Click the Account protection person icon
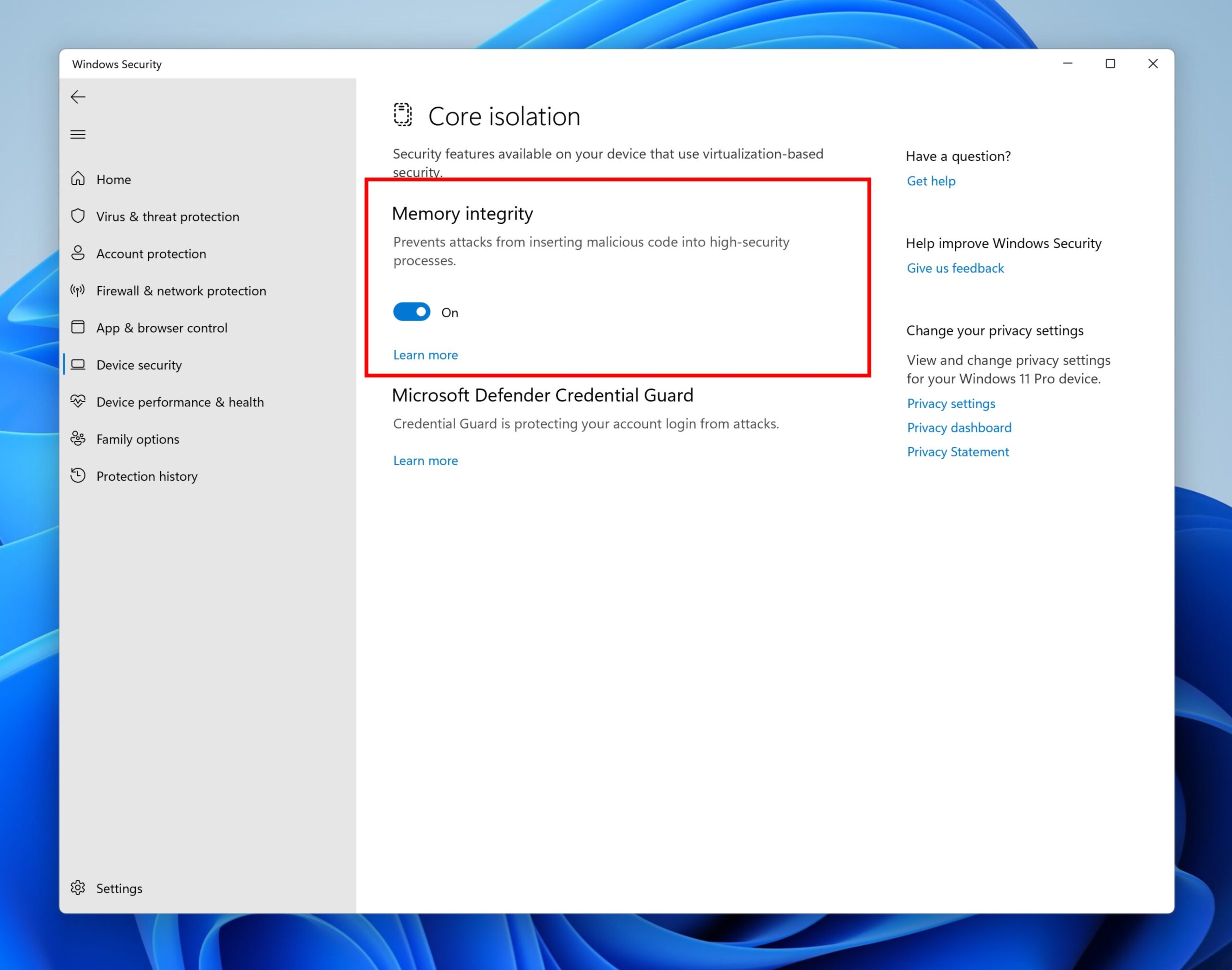This screenshot has width=1232, height=970. [x=78, y=253]
